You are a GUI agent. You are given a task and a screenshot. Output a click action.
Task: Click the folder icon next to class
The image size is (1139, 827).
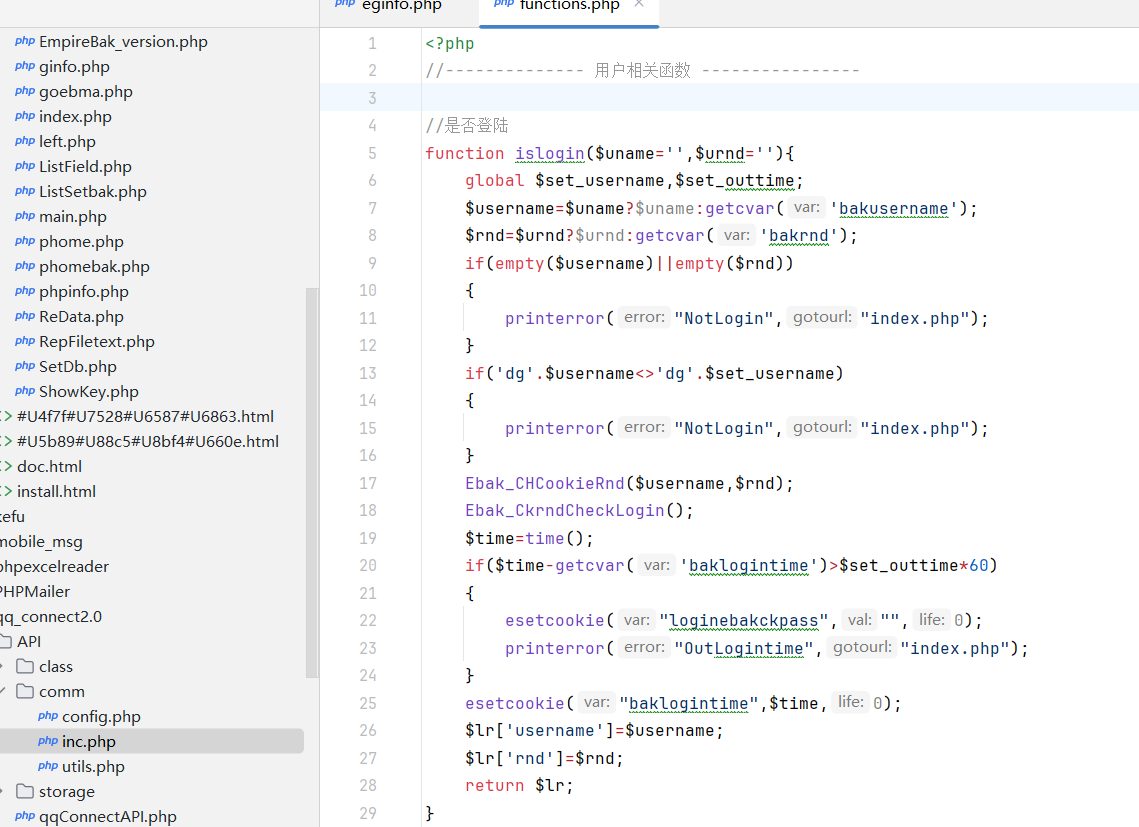click(x=25, y=667)
